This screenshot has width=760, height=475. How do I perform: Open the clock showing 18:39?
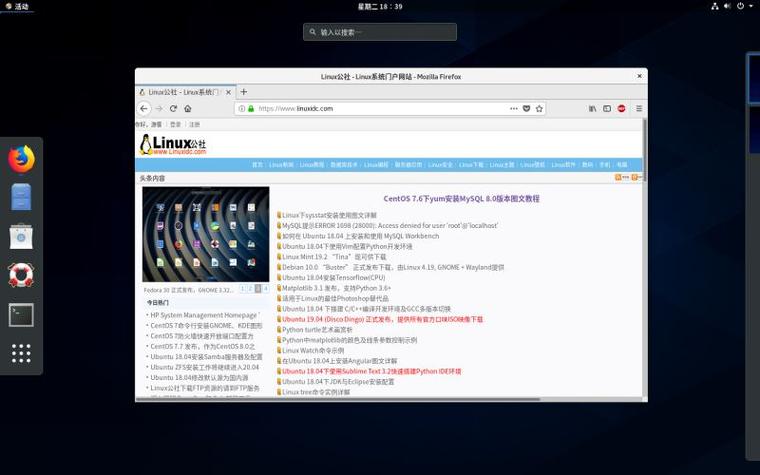[x=380, y=6]
